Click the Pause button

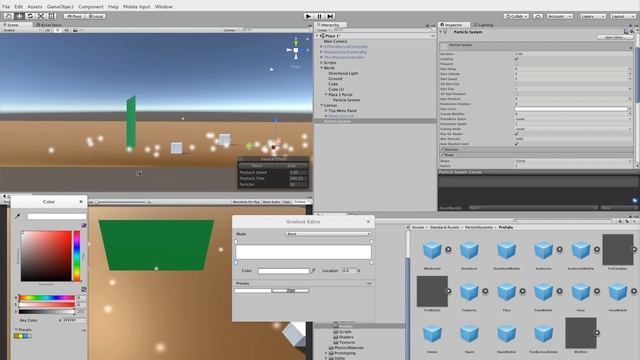tap(319, 16)
